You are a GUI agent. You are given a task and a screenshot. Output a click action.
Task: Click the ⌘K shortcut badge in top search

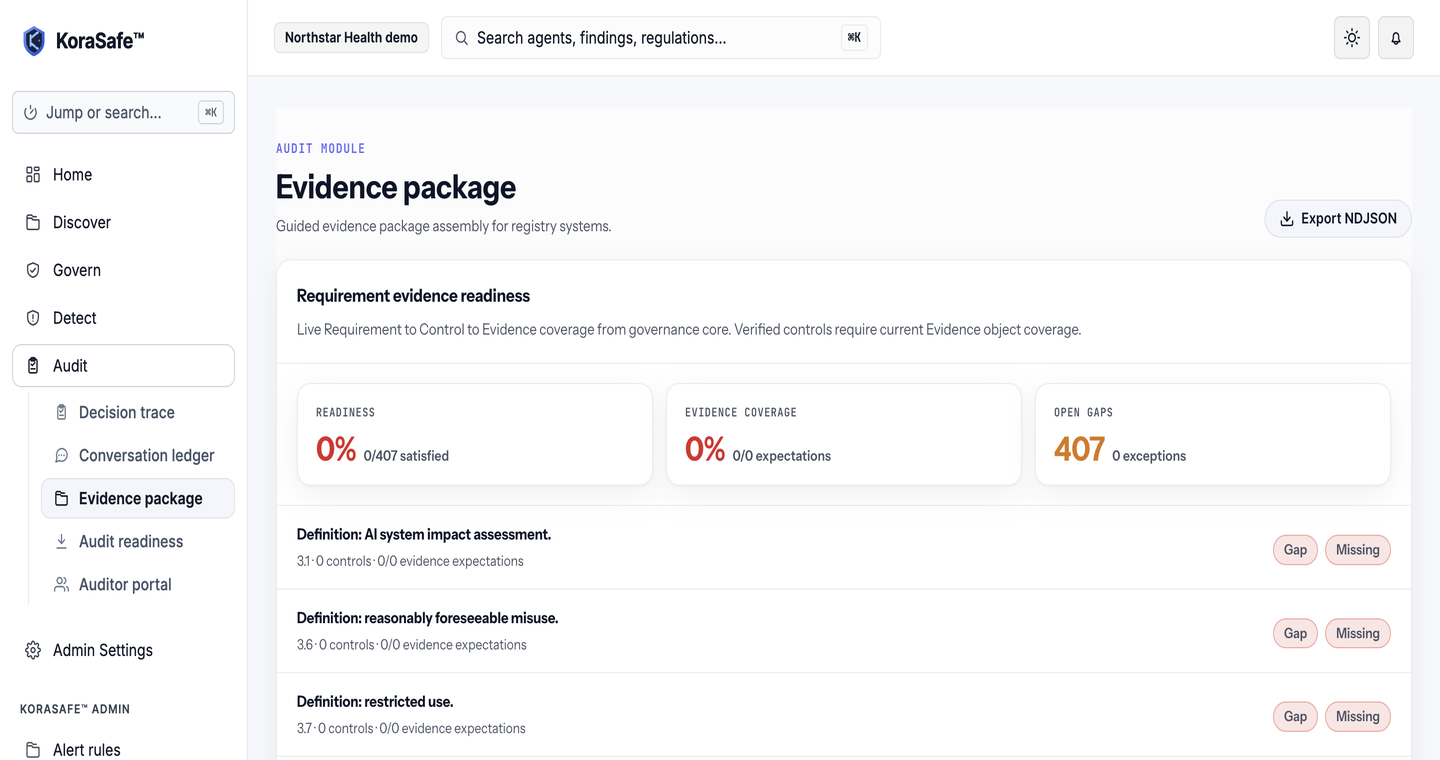click(854, 38)
